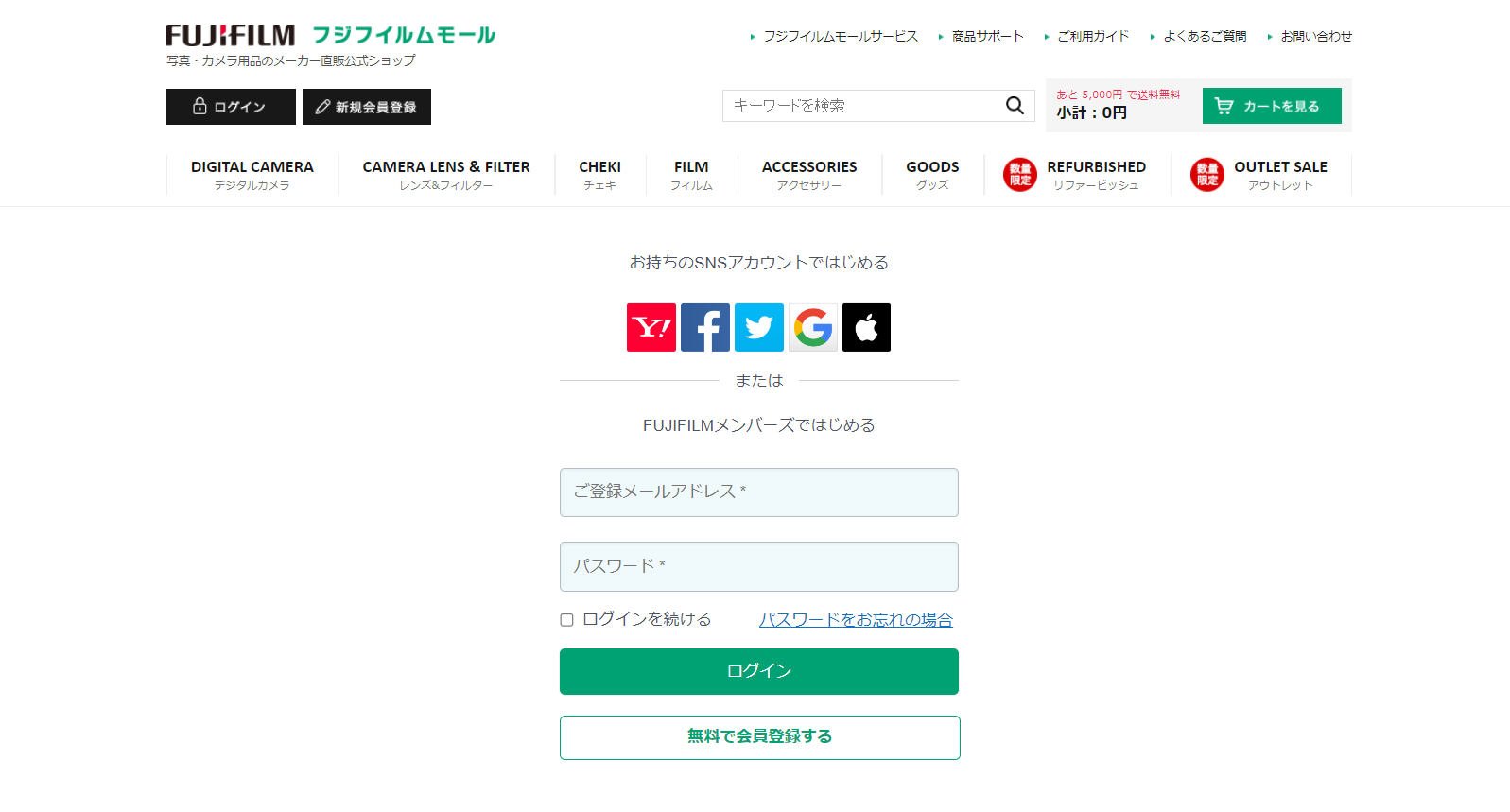The height and width of the screenshot is (812, 1510).
Task: Go to the CHEKI category
Action: point(599,175)
